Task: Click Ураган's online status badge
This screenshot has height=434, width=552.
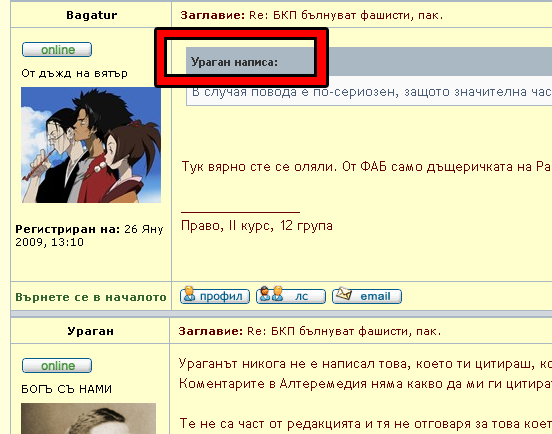Action: pyautogui.click(x=57, y=366)
